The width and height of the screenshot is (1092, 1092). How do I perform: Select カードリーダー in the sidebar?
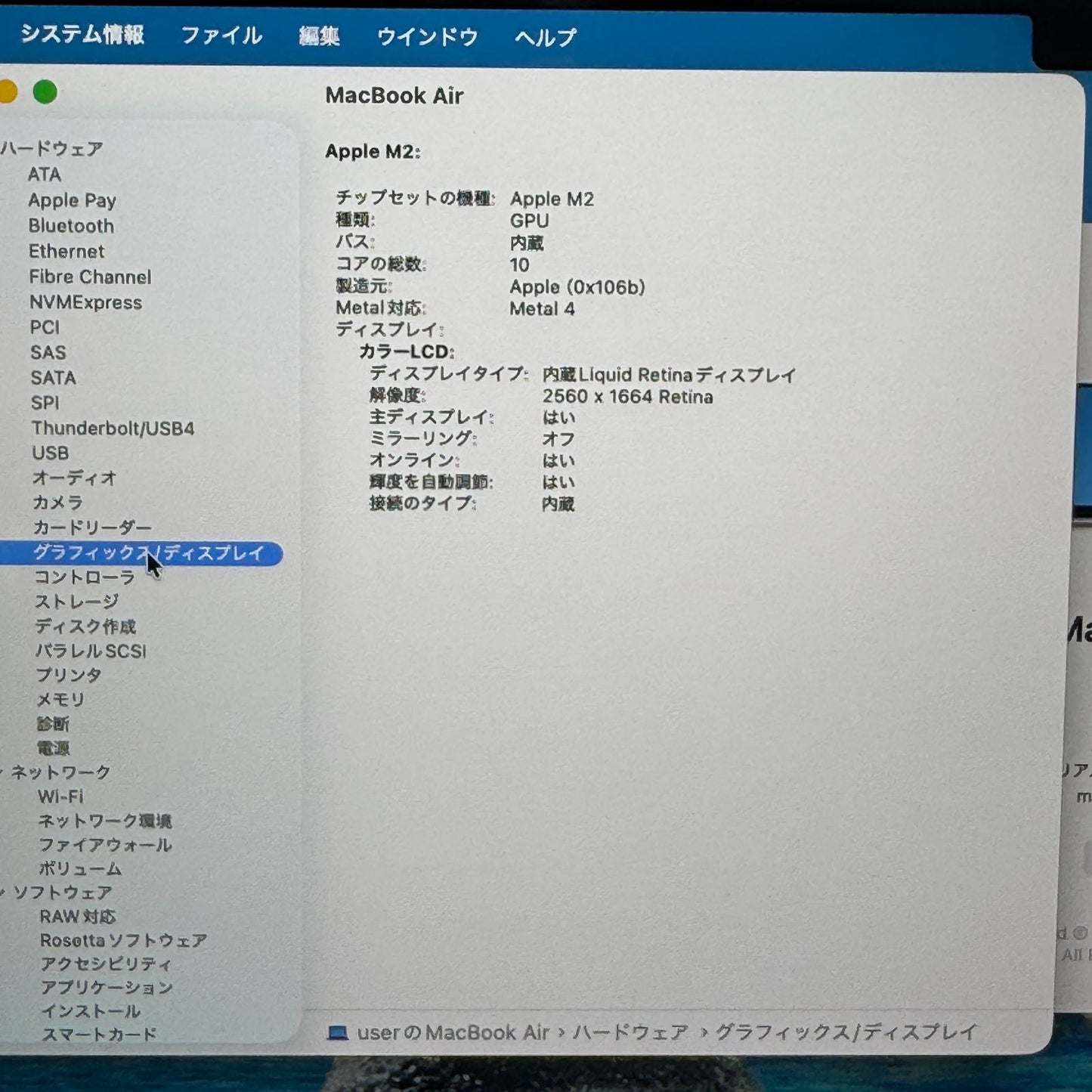coord(92,527)
